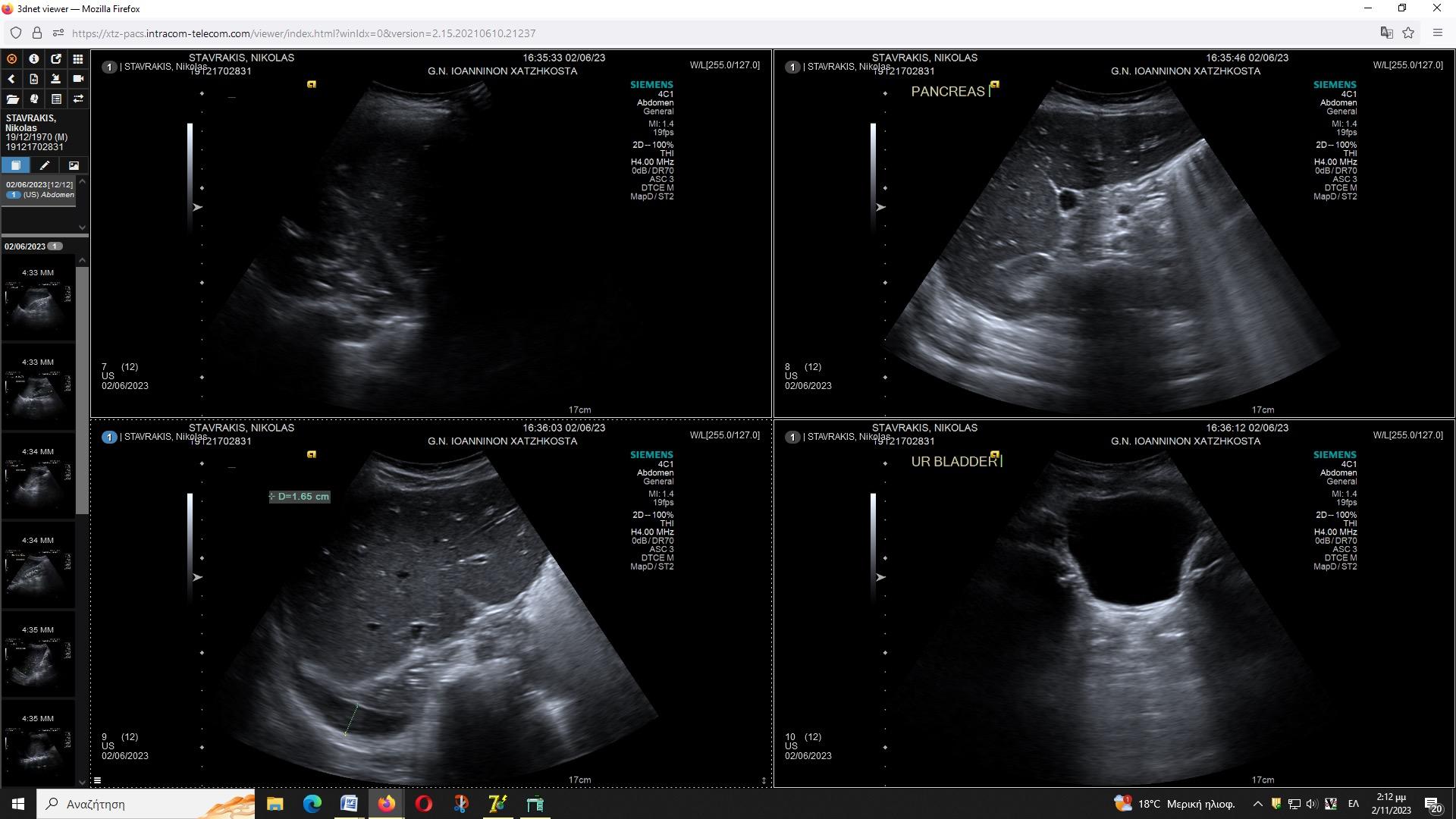
Task: Select the 02/06/2023 (US) Abdomen study
Action: click(x=39, y=190)
